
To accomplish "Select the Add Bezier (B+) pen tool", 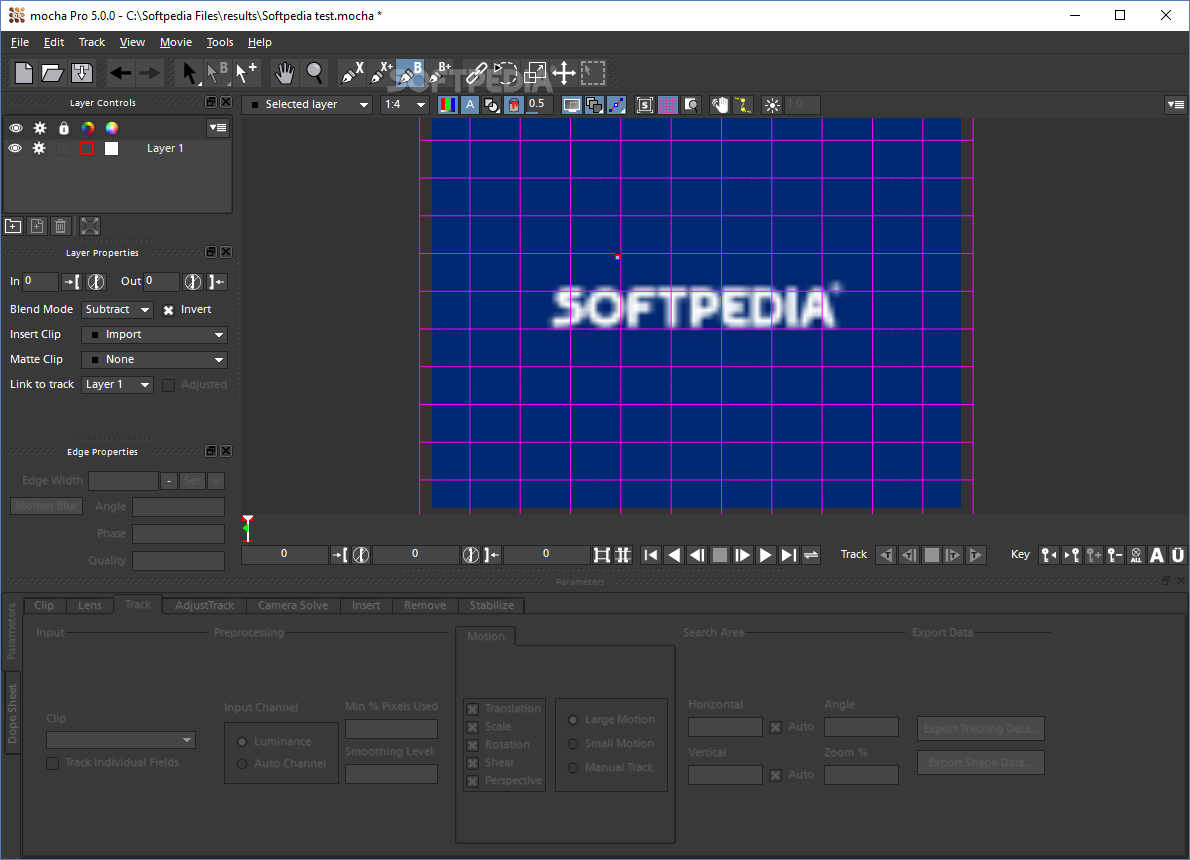I will point(440,73).
